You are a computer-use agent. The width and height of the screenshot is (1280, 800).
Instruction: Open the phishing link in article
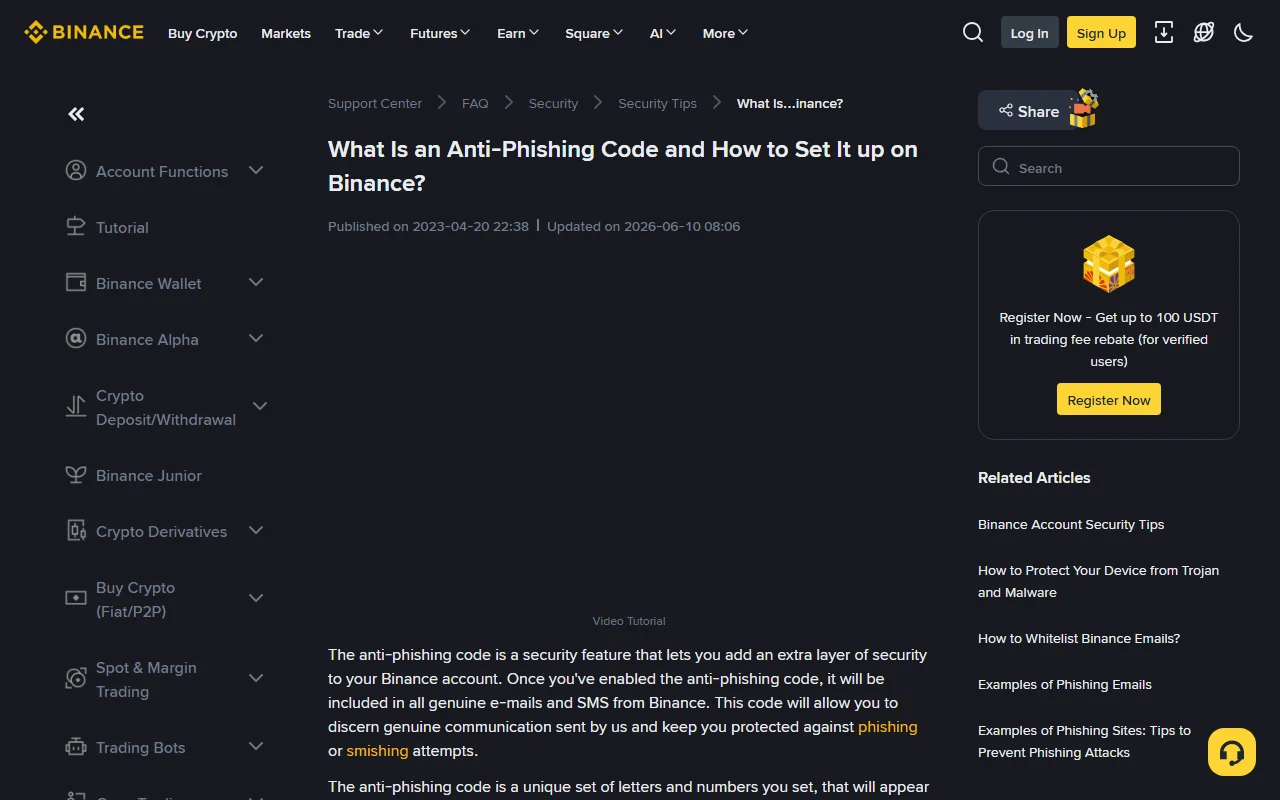[x=887, y=727]
